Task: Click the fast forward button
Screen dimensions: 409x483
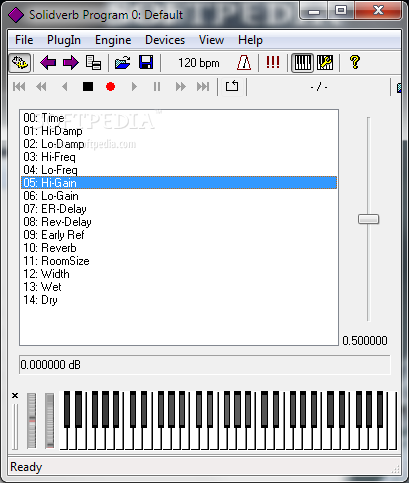Action: (181, 87)
